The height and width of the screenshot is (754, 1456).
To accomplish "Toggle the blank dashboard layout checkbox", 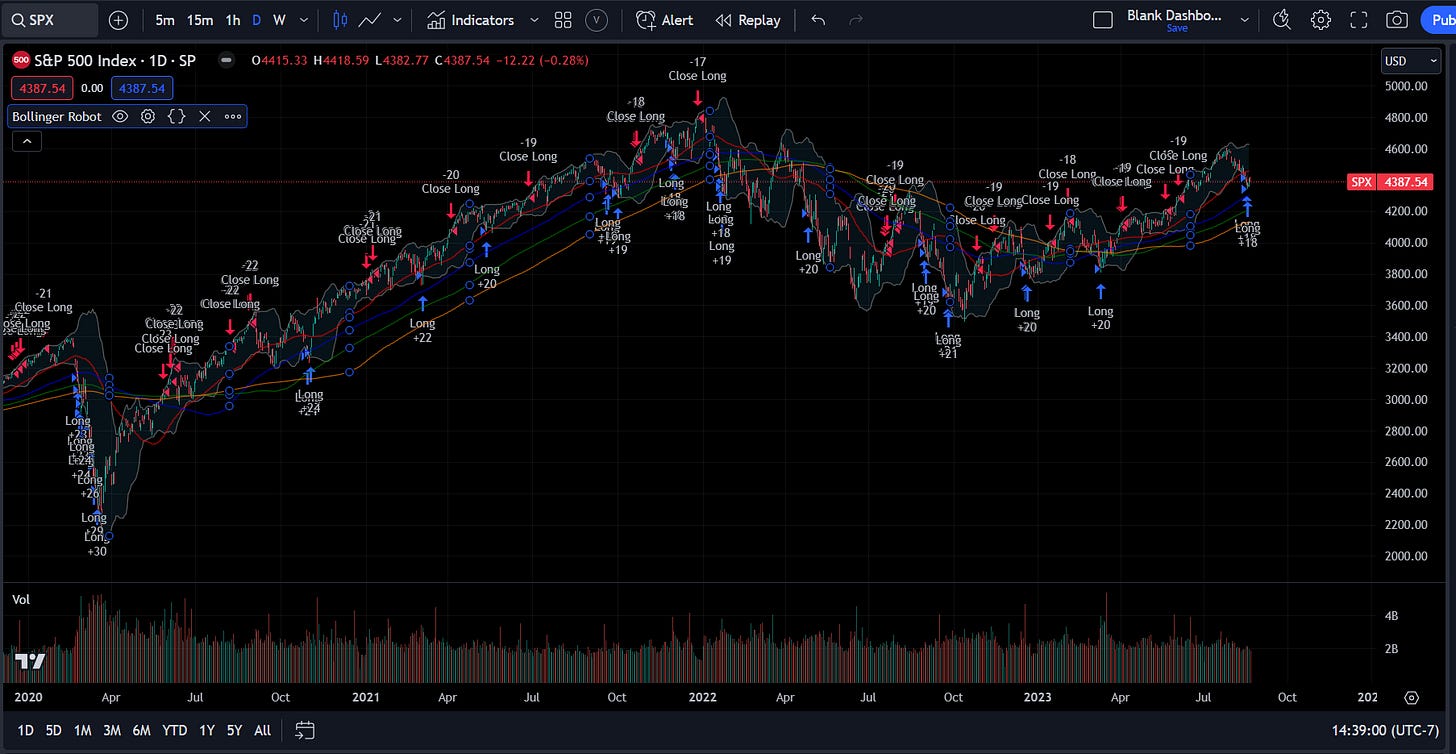I will pyautogui.click(x=1103, y=20).
